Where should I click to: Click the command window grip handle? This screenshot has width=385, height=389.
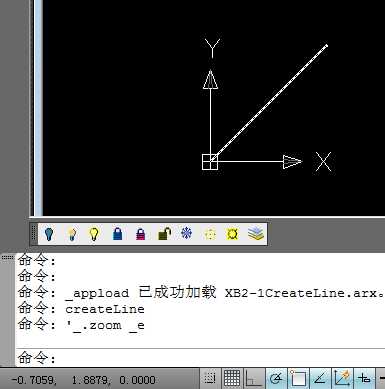(7, 257)
